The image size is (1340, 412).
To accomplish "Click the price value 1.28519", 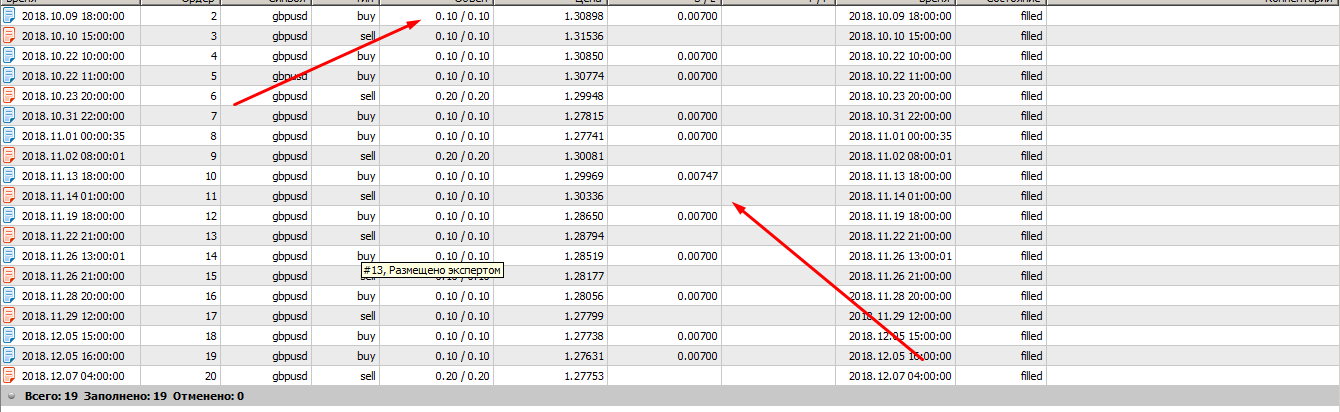I will coord(585,256).
